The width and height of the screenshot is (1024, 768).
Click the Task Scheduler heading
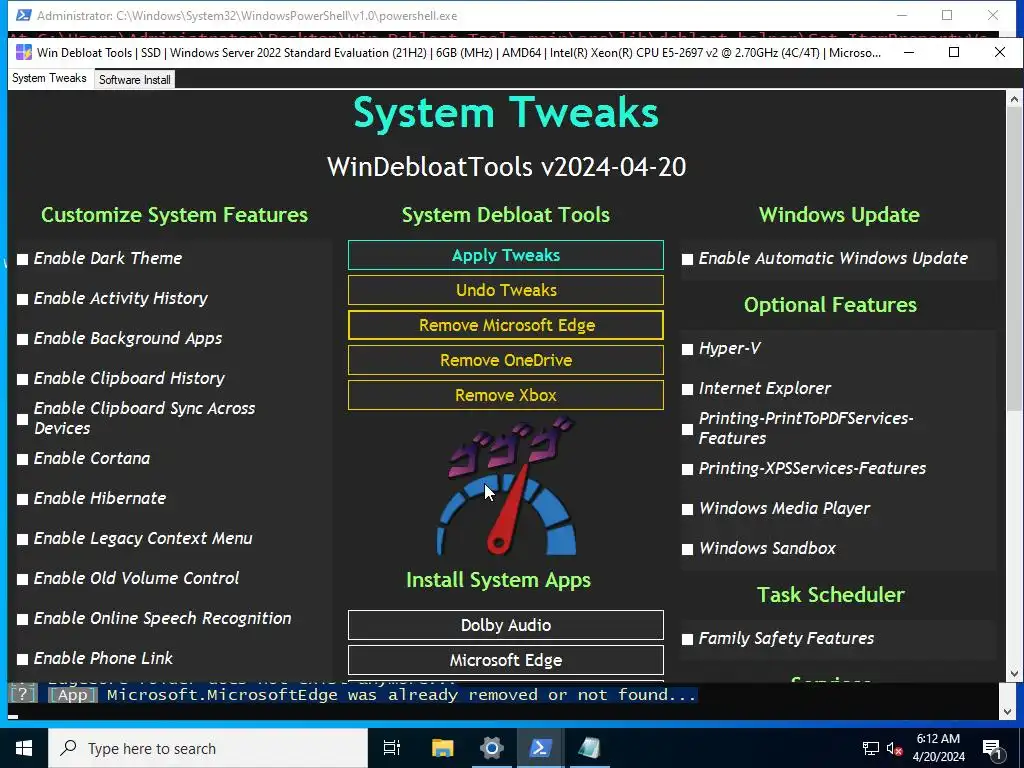[x=831, y=595]
